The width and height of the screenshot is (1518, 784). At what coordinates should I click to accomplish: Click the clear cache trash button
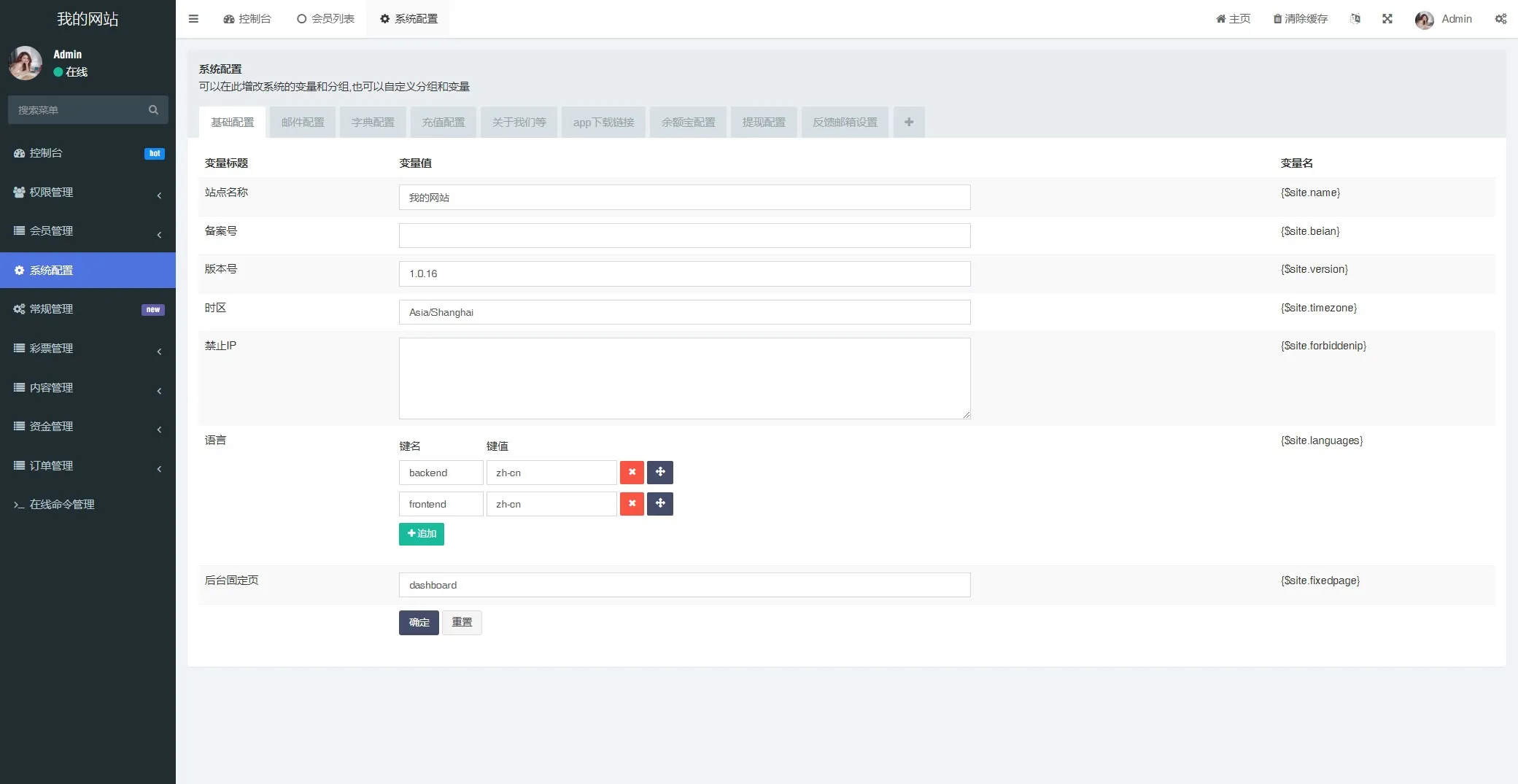pyautogui.click(x=1300, y=19)
